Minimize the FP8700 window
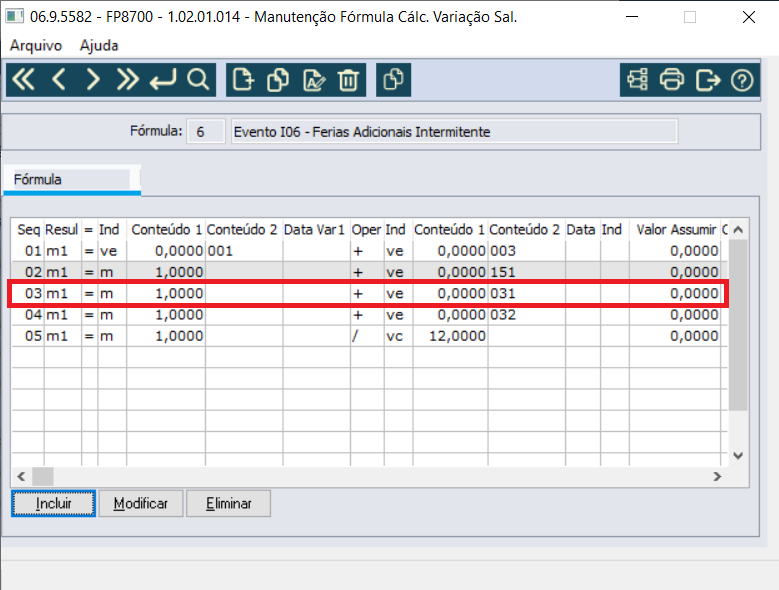This screenshot has width=779, height=590. coord(632,17)
